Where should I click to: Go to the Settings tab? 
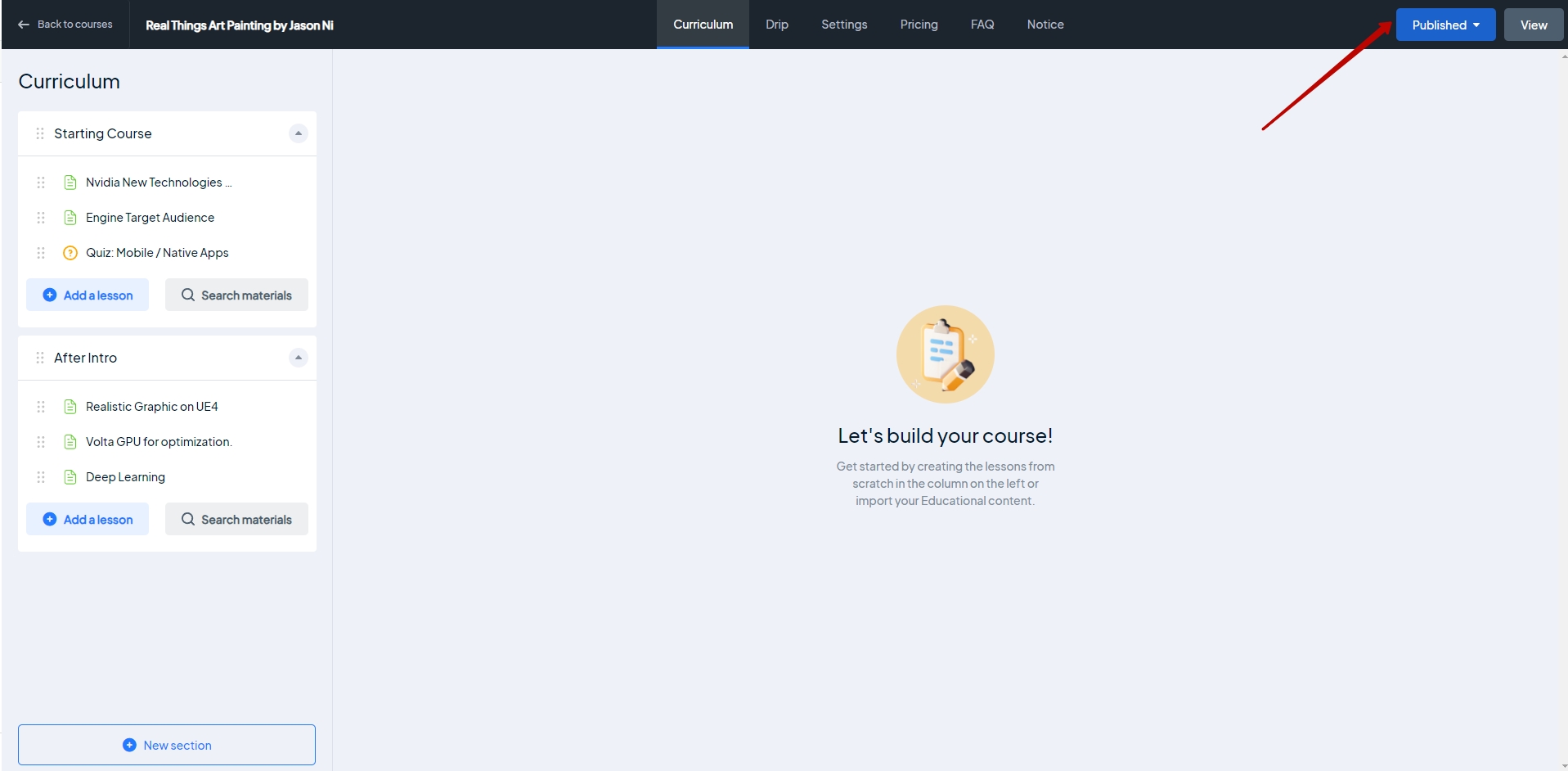(x=843, y=25)
